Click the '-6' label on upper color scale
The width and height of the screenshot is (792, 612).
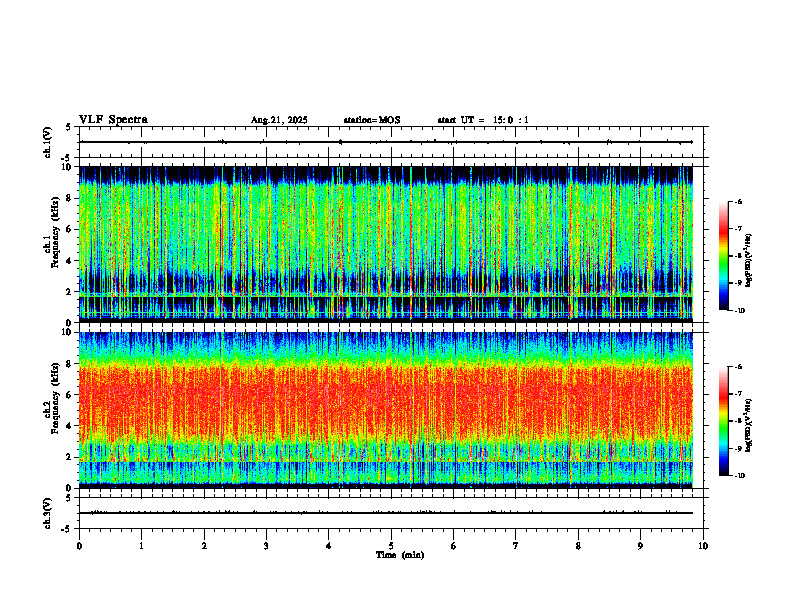738,202
